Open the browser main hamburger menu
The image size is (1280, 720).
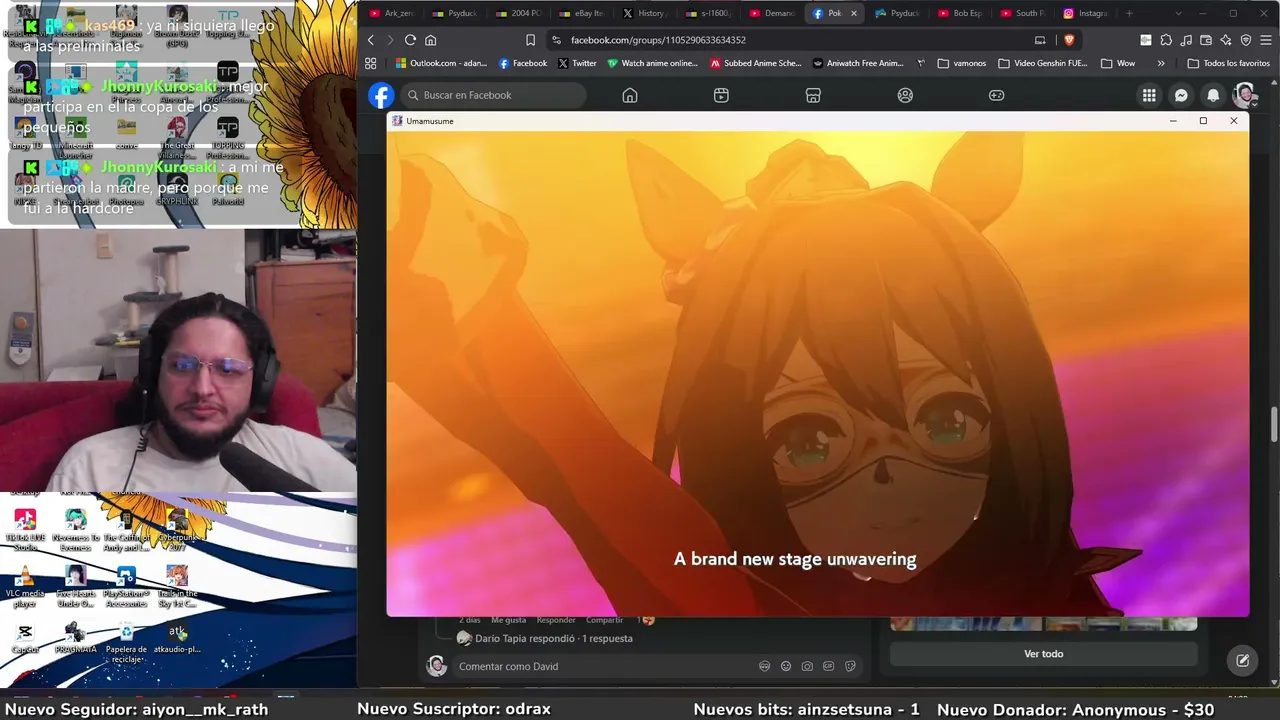click(x=1266, y=40)
